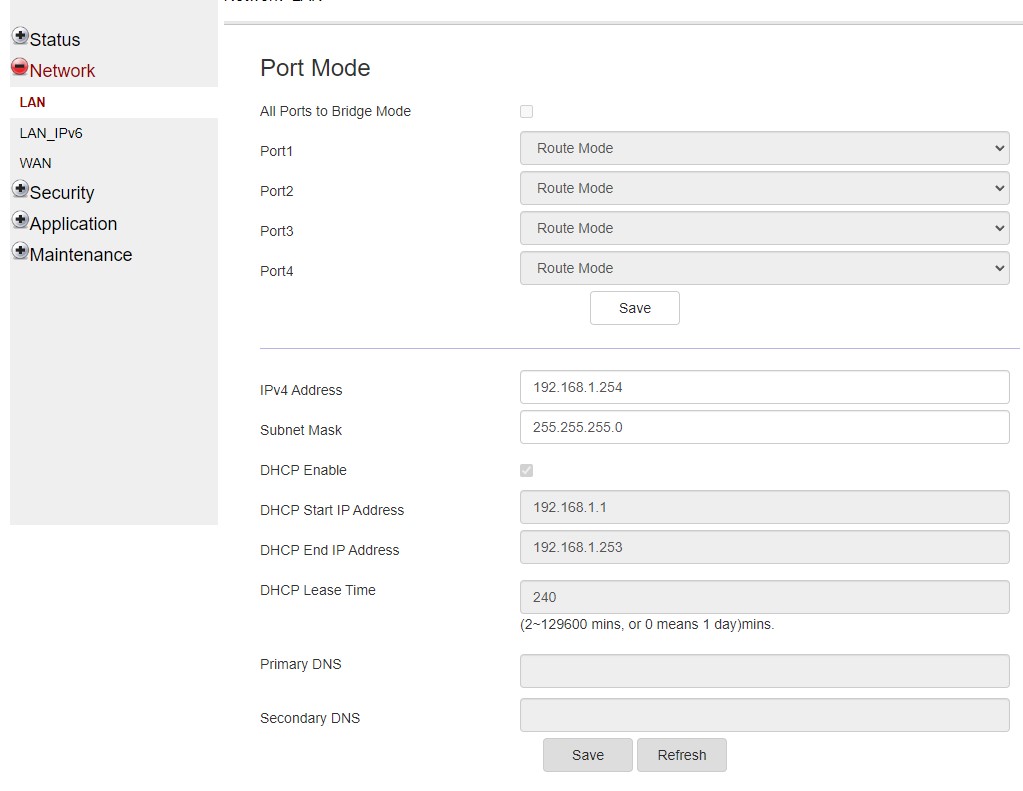Toggle All Ports to Bridge Mode checkbox
Screen dimensions: 1023x791
coord(526,112)
